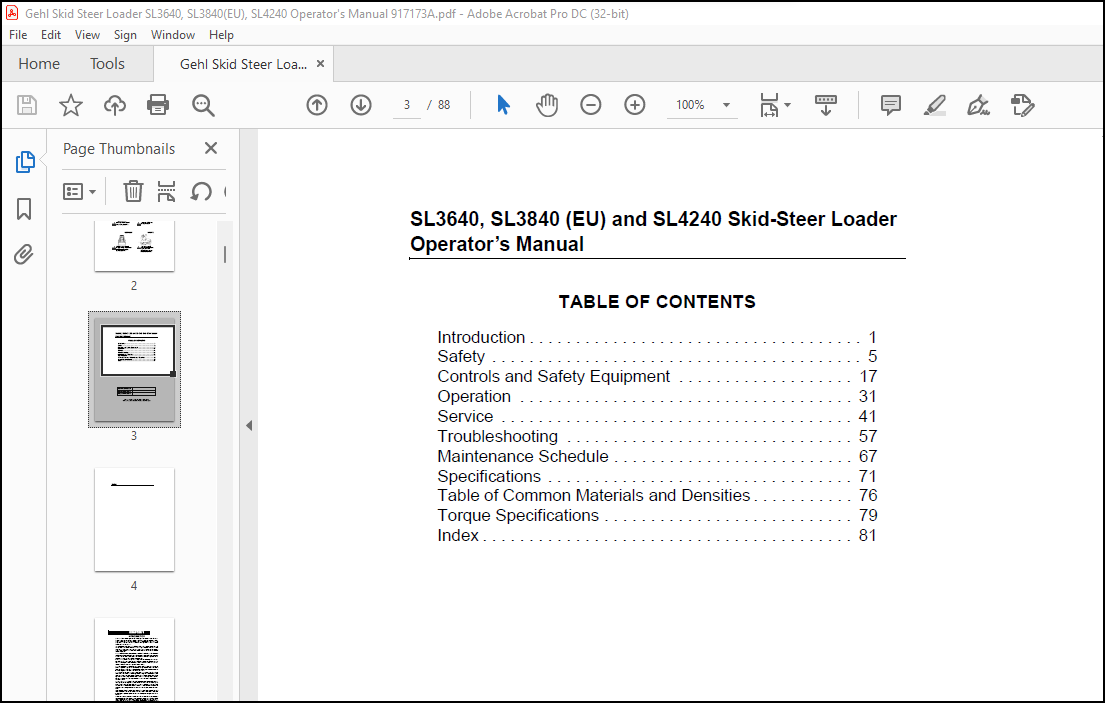Select page 4 thumbnail

(134, 519)
